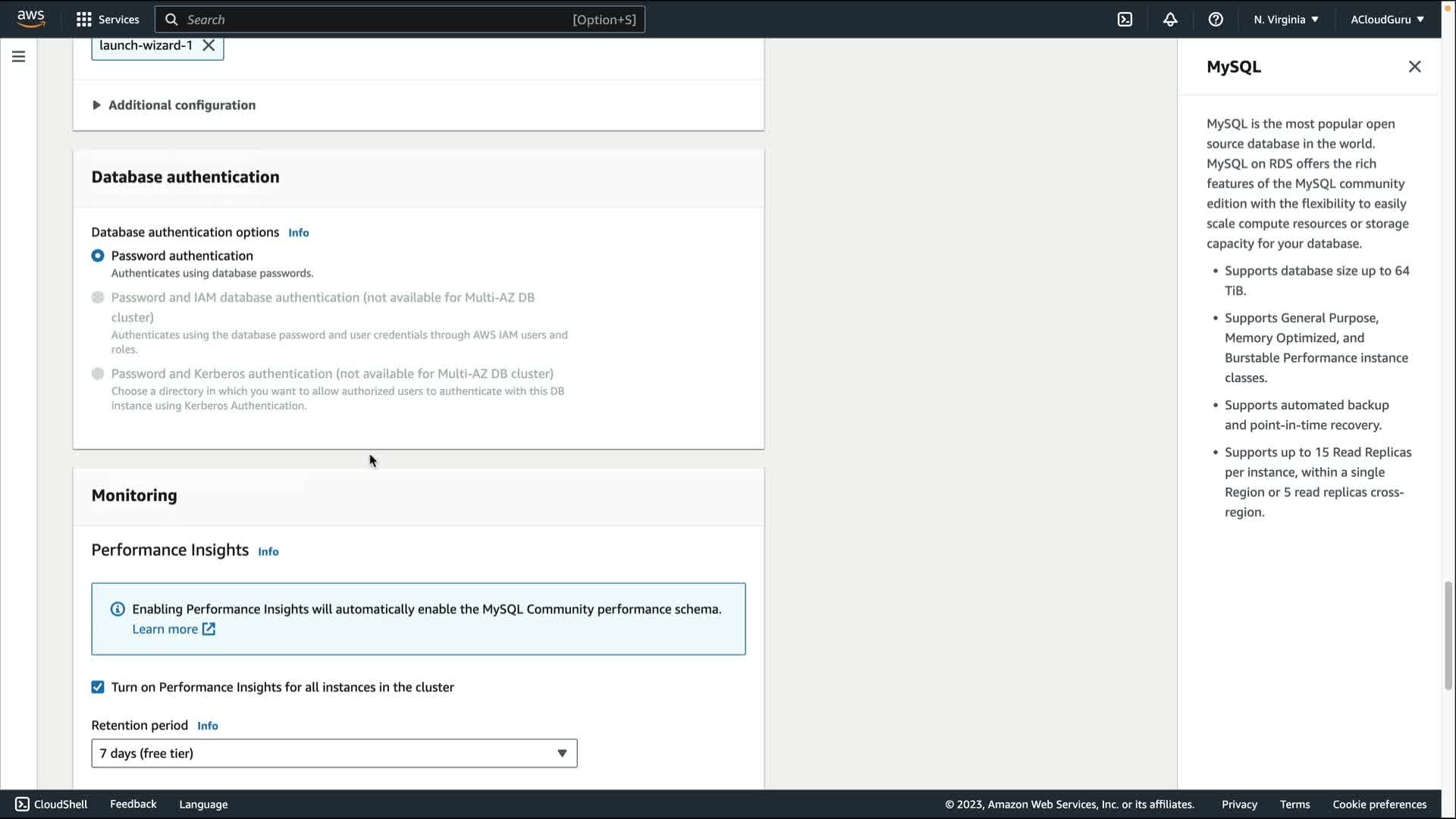Image resolution: width=1456 pixels, height=819 pixels.
Task: Click the AWS logo home icon
Action: (x=30, y=18)
